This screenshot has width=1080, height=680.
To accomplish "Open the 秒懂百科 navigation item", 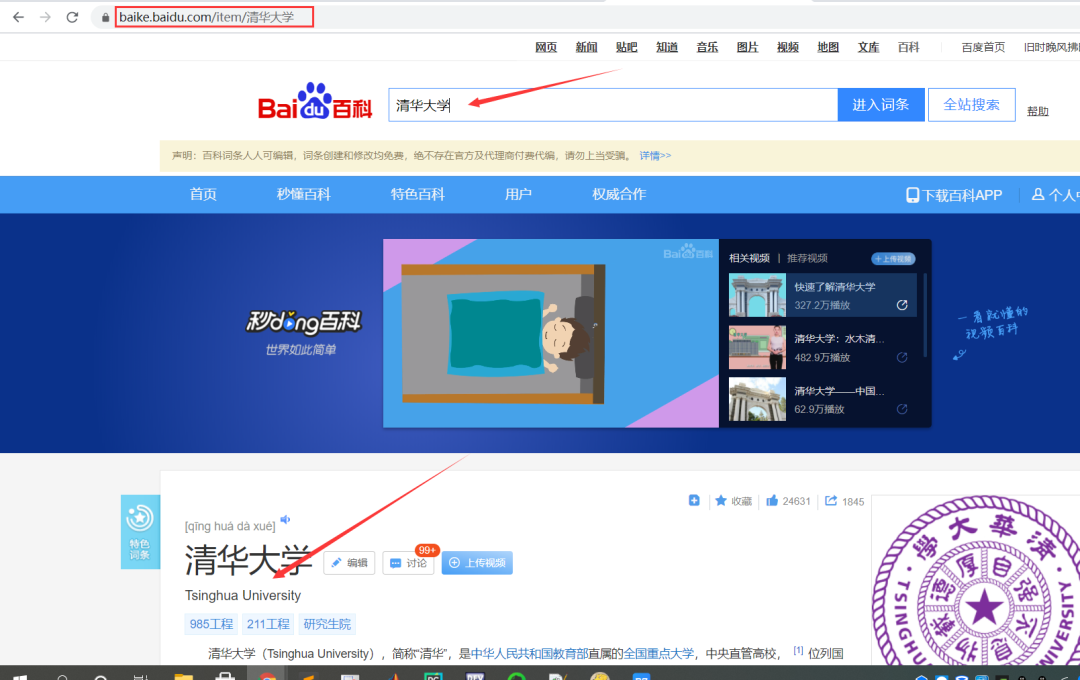I will coord(304,194).
